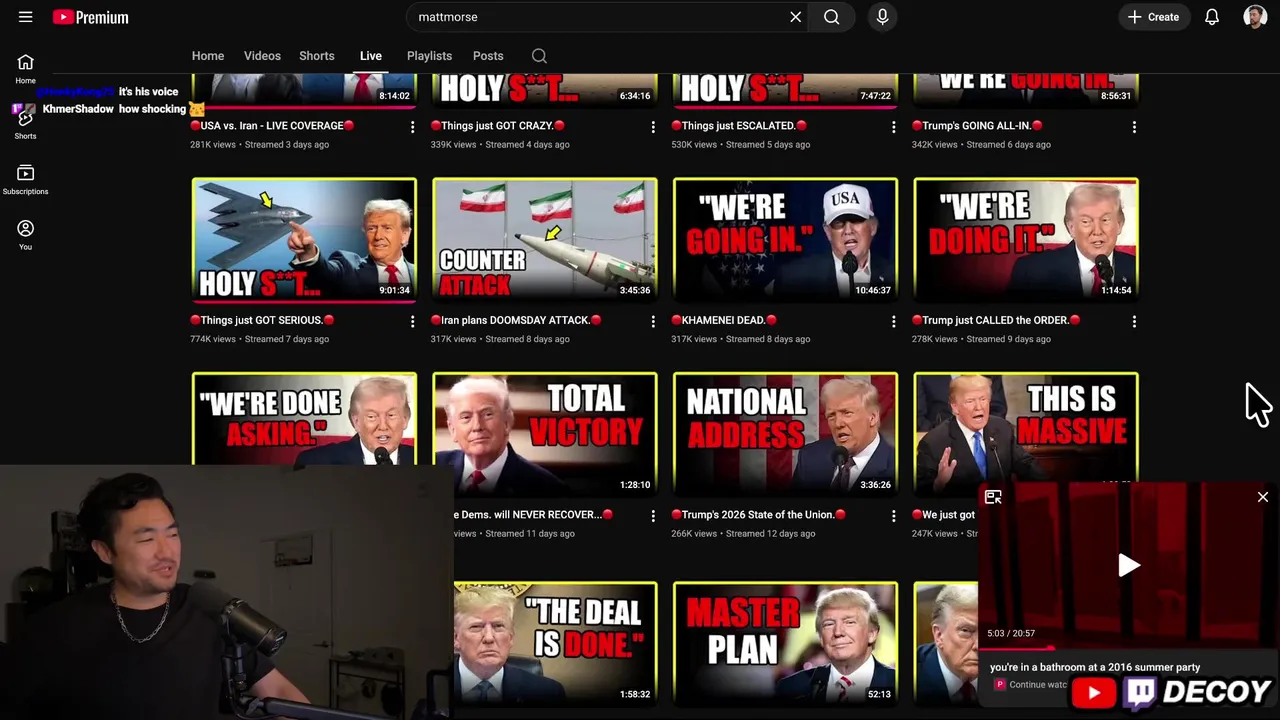Play the miniplayer video

[x=1128, y=565]
